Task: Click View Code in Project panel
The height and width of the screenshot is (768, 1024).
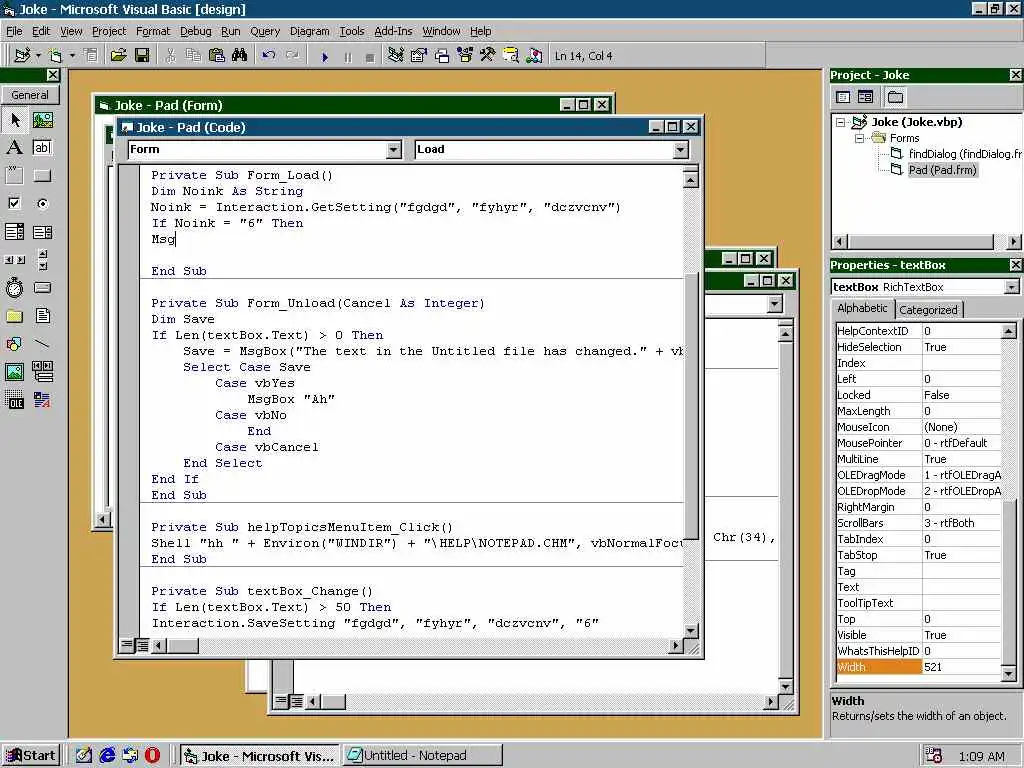Action: pyautogui.click(x=843, y=97)
